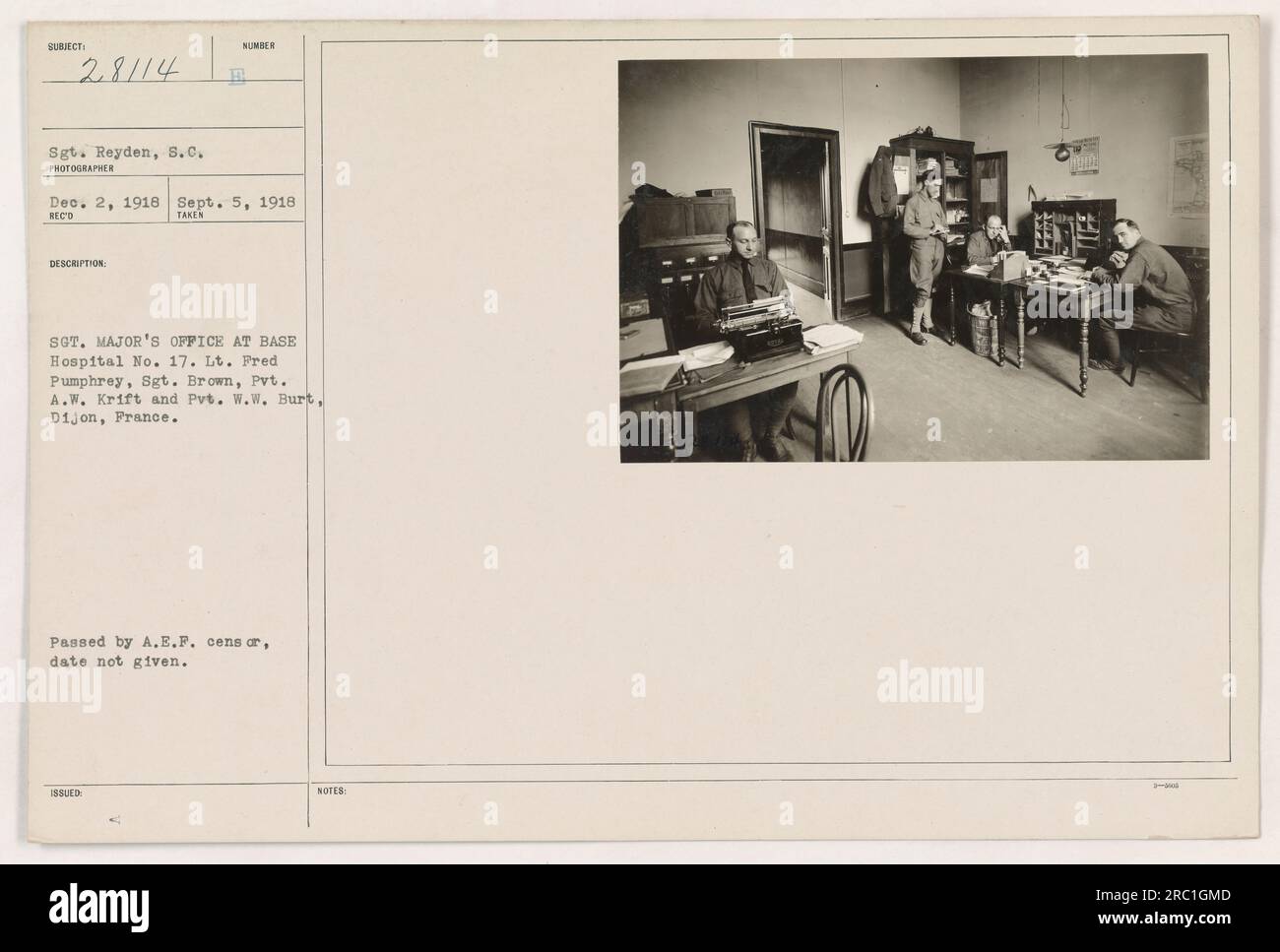The height and width of the screenshot is (952, 1280).
Task: Click the wall calendar in the photograph
Action: 1085,155
